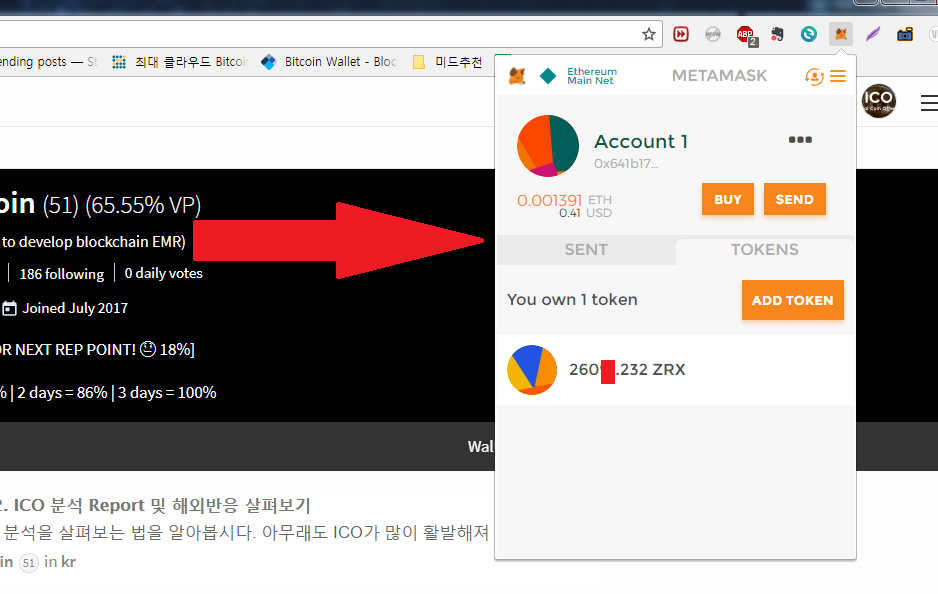Open the Ethereum Main Net network selector
The width and height of the screenshot is (938, 594).
click(578, 76)
